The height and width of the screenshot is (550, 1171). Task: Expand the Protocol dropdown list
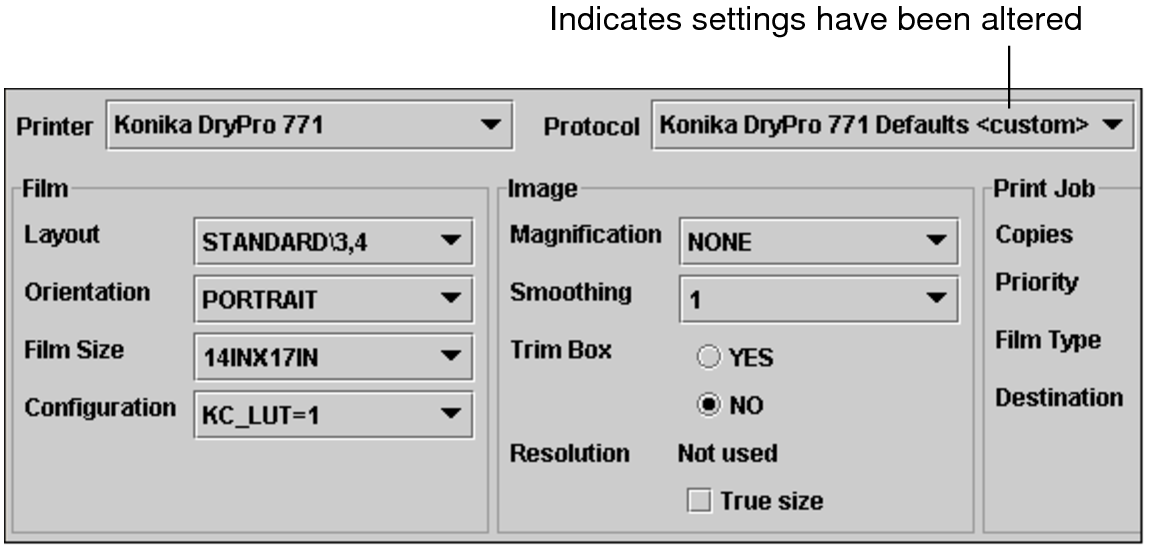[x=892, y=127]
